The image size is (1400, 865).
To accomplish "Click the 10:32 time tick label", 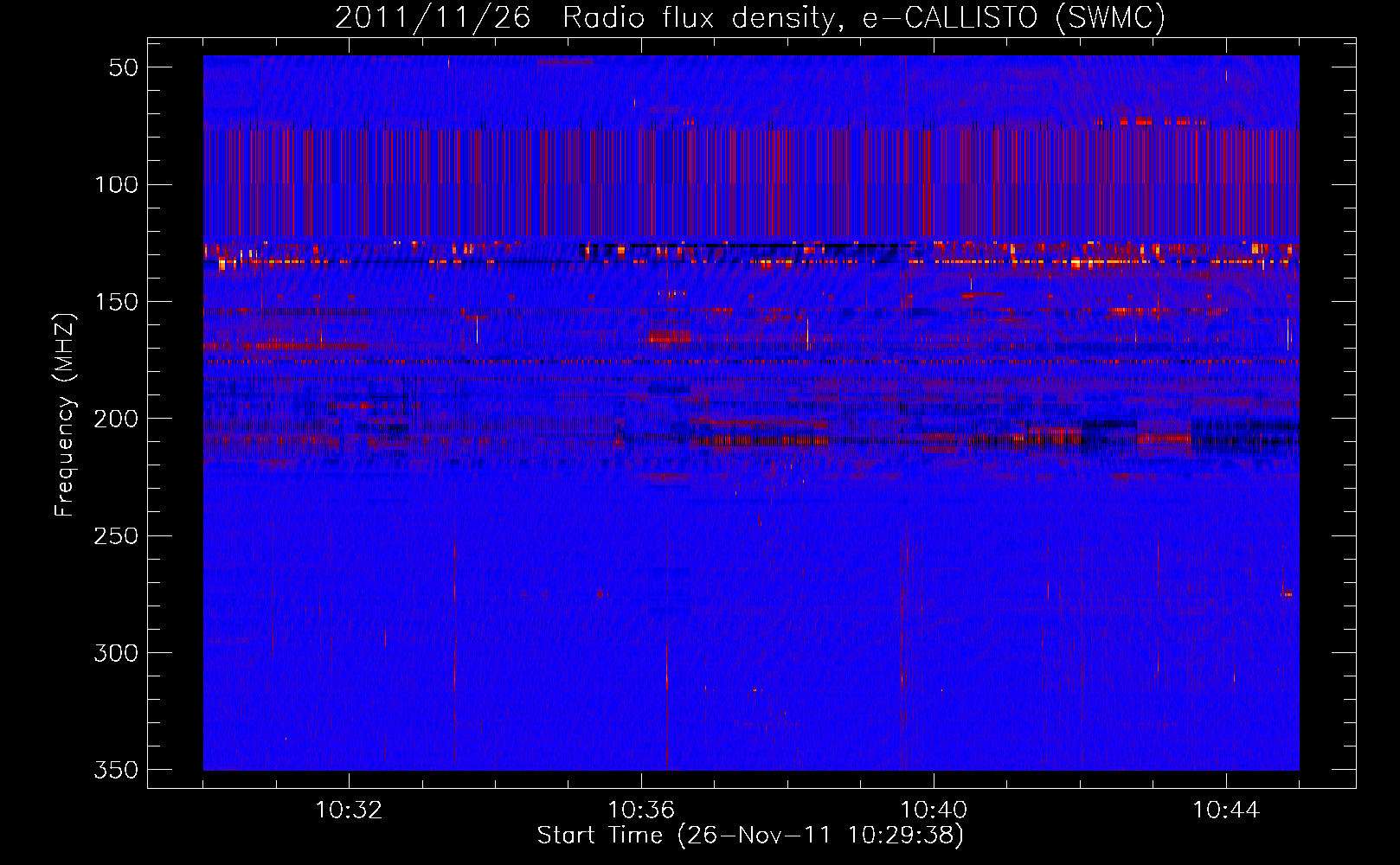I will pyautogui.click(x=349, y=811).
